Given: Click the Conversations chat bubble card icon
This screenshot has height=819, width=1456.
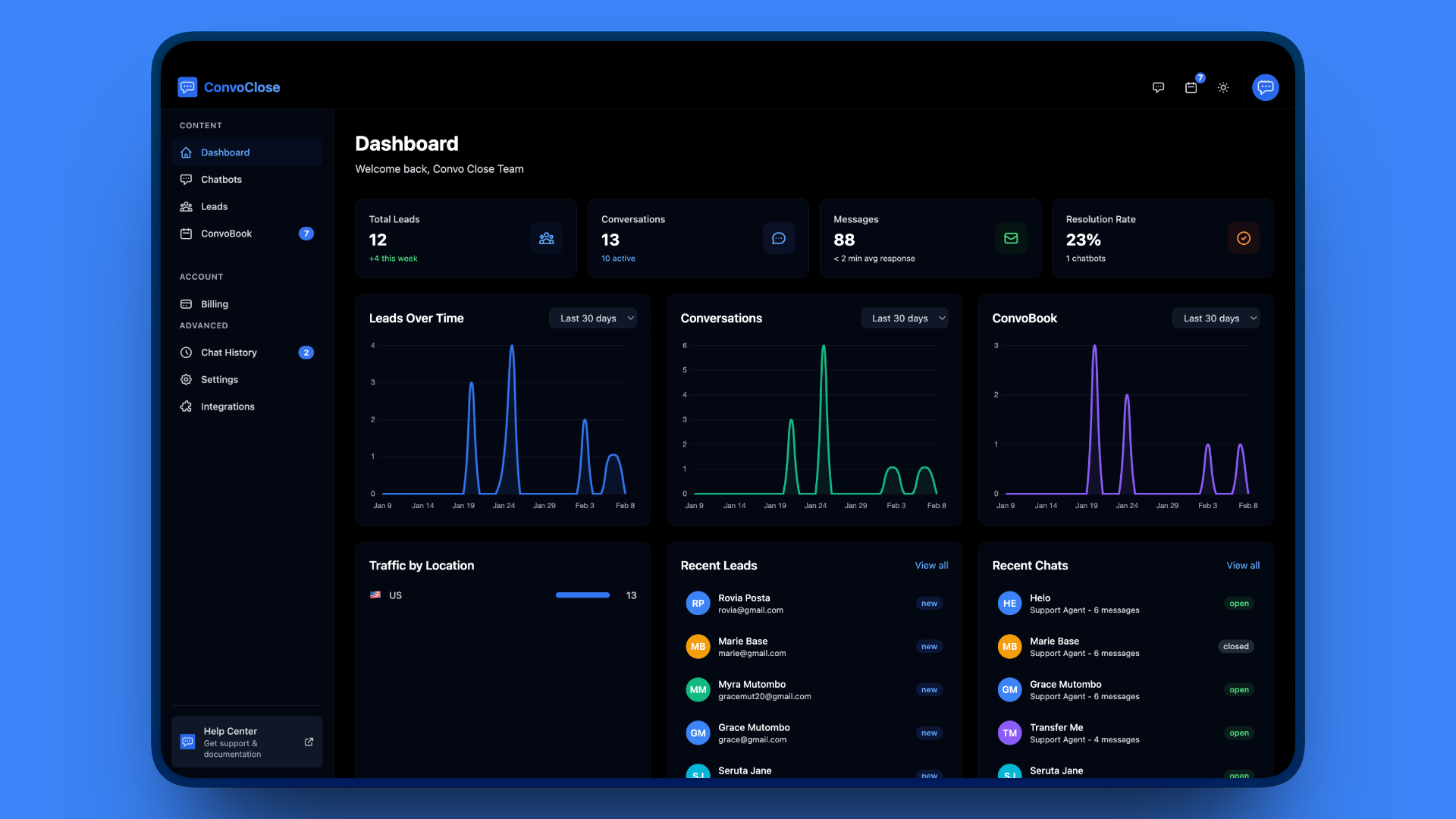Looking at the screenshot, I should coord(778,238).
